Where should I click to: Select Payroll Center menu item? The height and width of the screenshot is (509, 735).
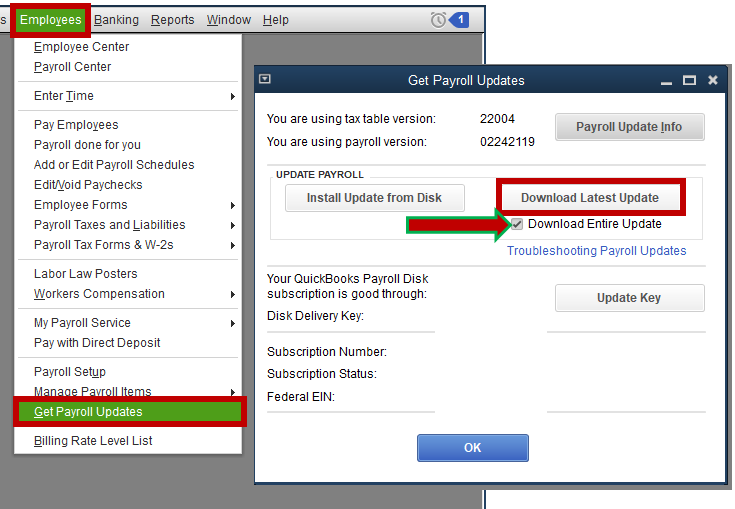(72, 67)
